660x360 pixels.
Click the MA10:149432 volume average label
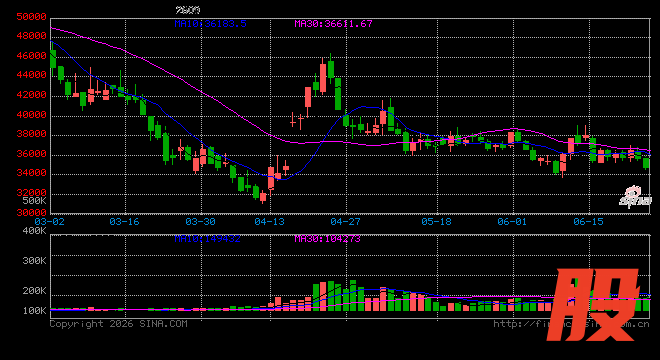(208, 239)
